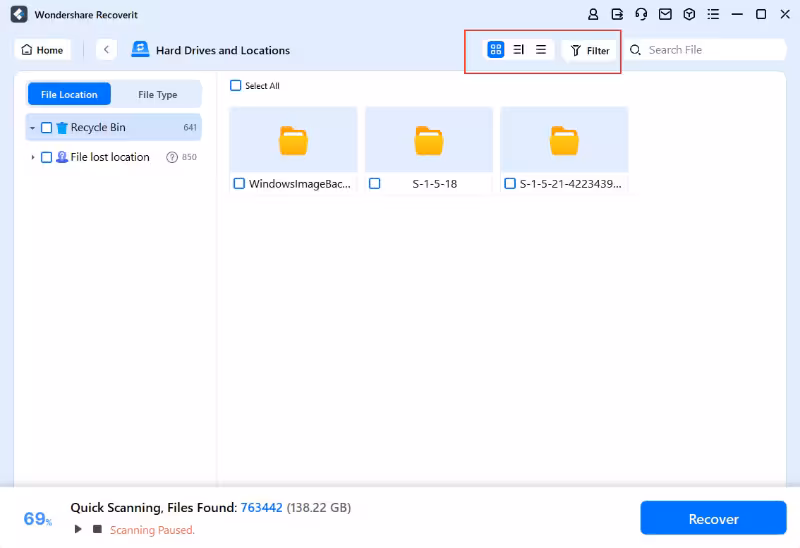Open the headset support icon
Screen dimensions: 800x548
tap(641, 14)
